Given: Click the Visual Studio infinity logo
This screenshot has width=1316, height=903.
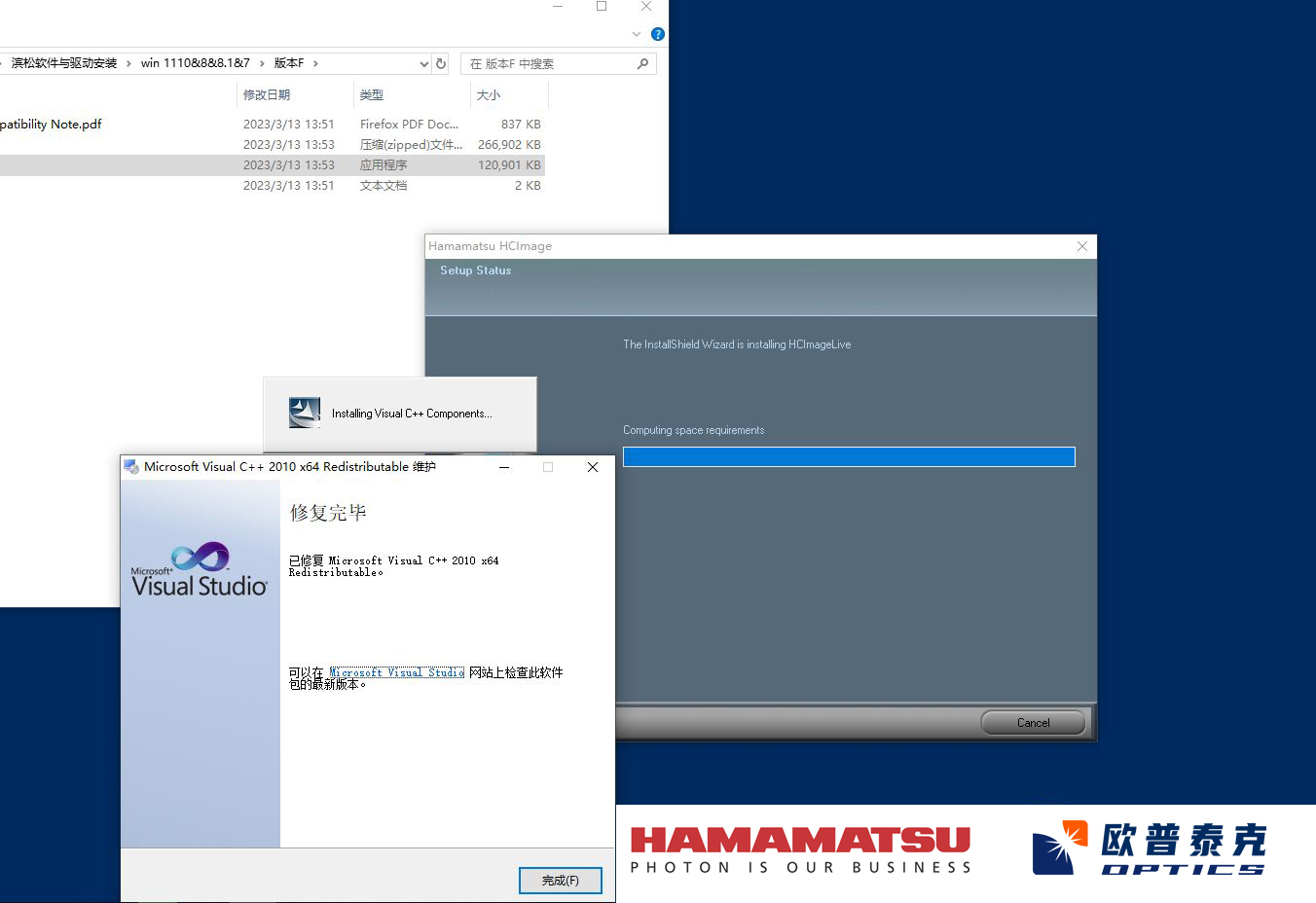Looking at the screenshot, I should (x=200, y=558).
